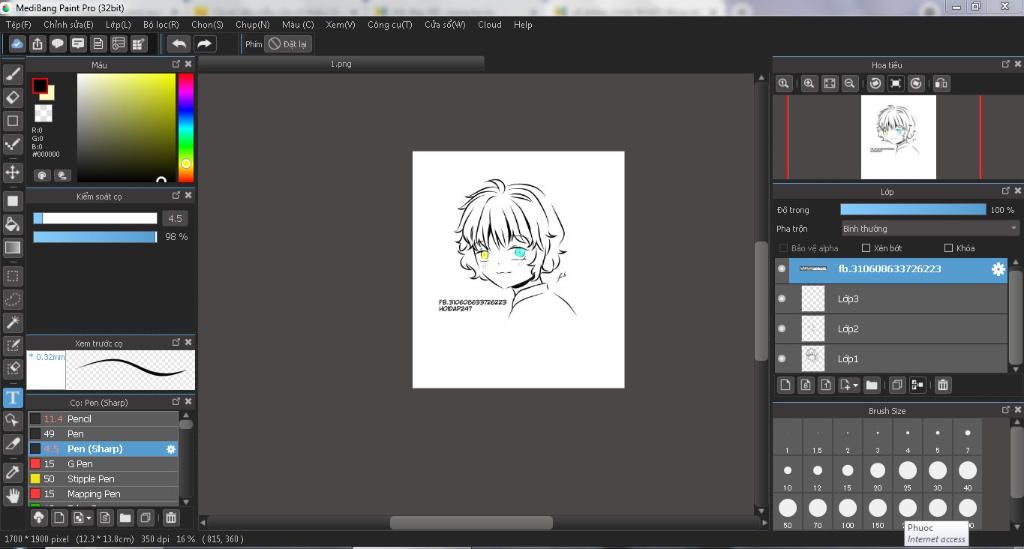The height and width of the screenshot is (549, 1024).
Task: Click the export share icon
Action: click(37, 44)
